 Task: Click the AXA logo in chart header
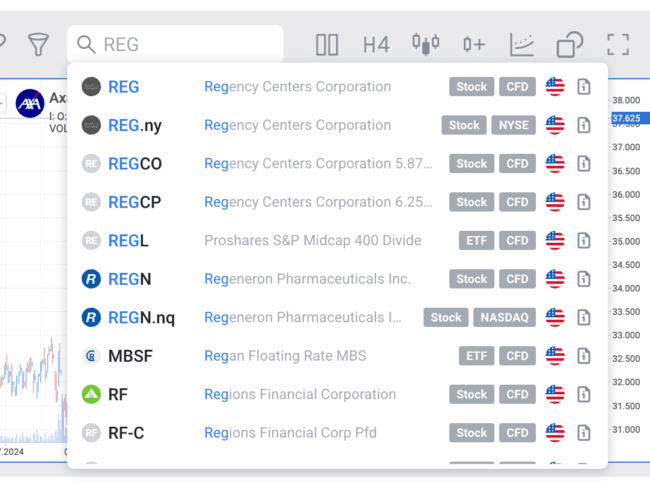pyautogui.click(x=30, y=104)
